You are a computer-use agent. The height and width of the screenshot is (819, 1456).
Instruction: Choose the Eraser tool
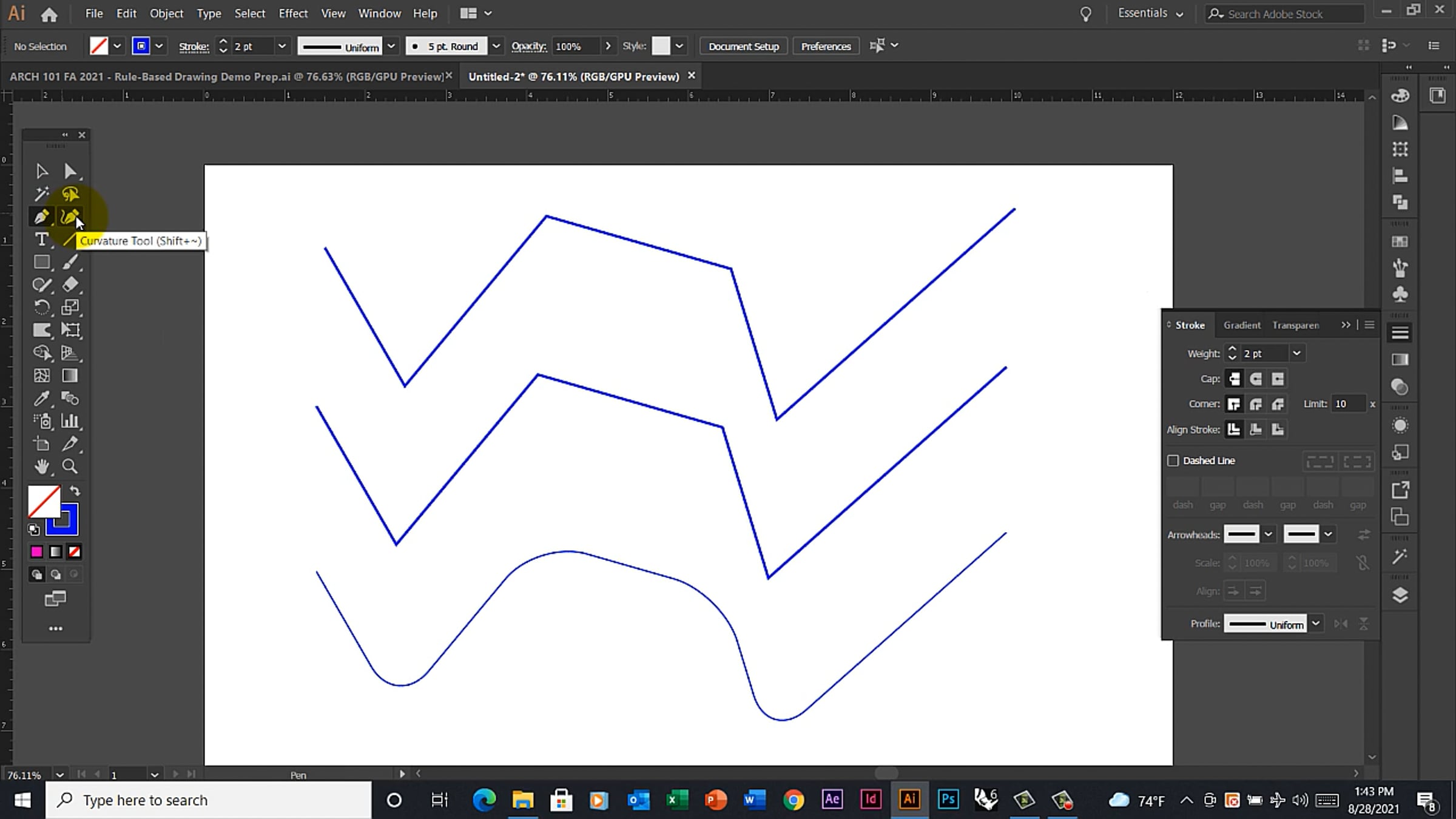(70, 284)
